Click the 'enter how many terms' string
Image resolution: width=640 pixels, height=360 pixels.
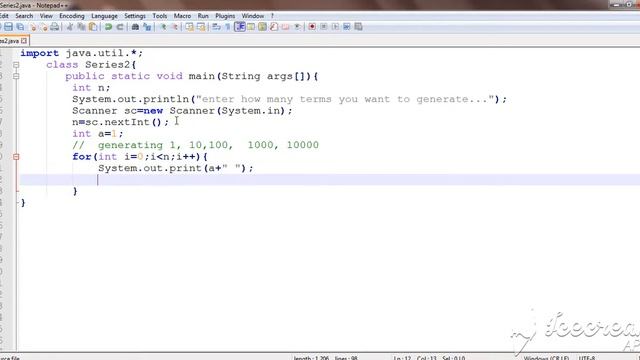345,99
